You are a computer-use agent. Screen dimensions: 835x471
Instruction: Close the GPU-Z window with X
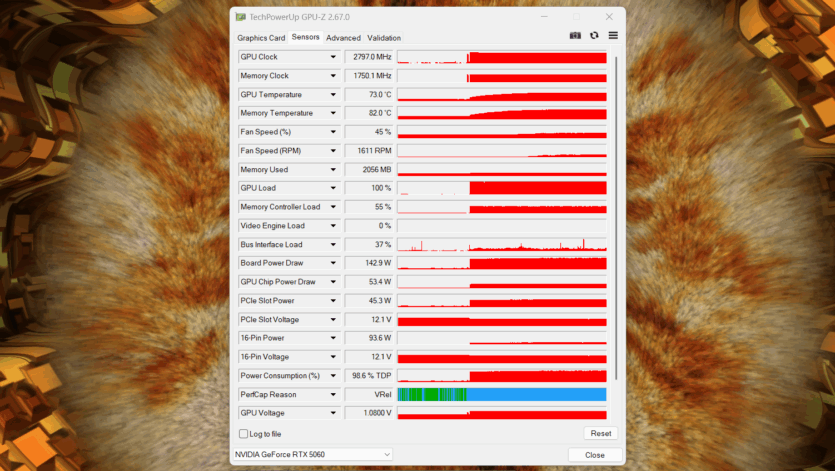609,17
